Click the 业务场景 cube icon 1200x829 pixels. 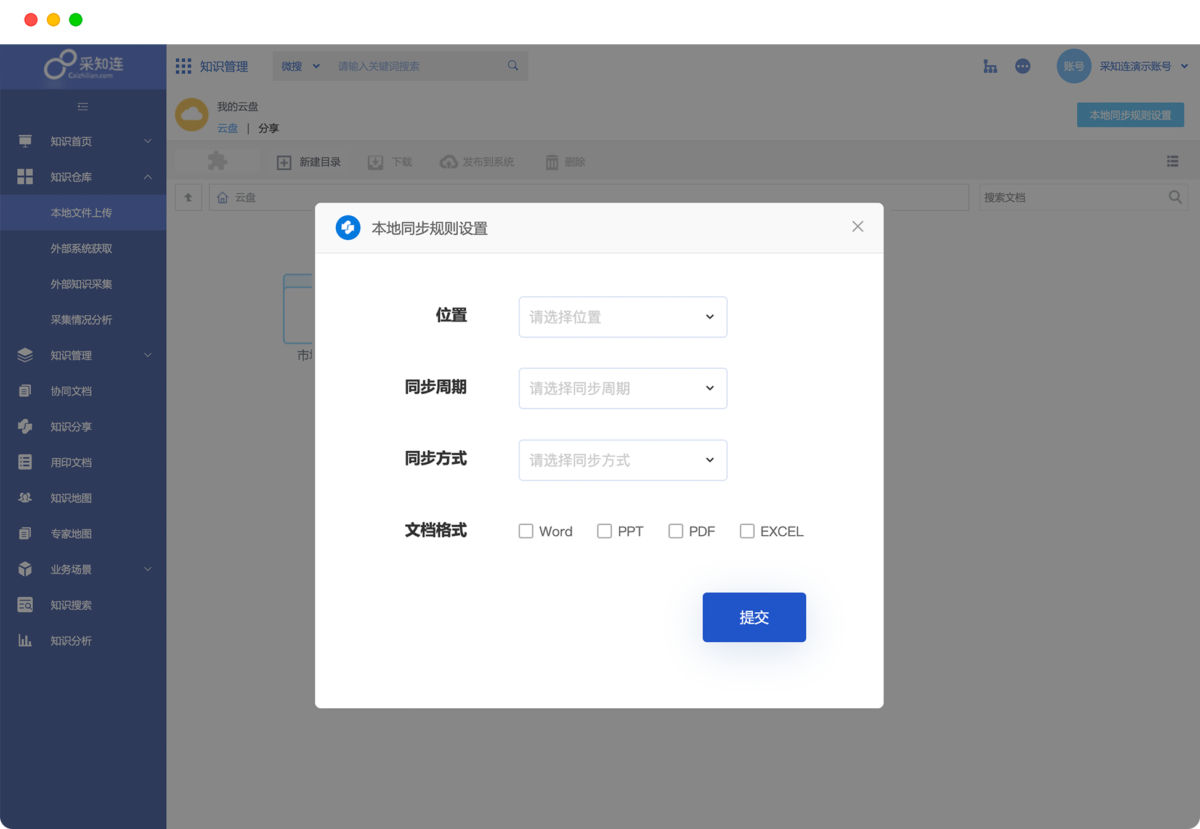tap(25, 569)
